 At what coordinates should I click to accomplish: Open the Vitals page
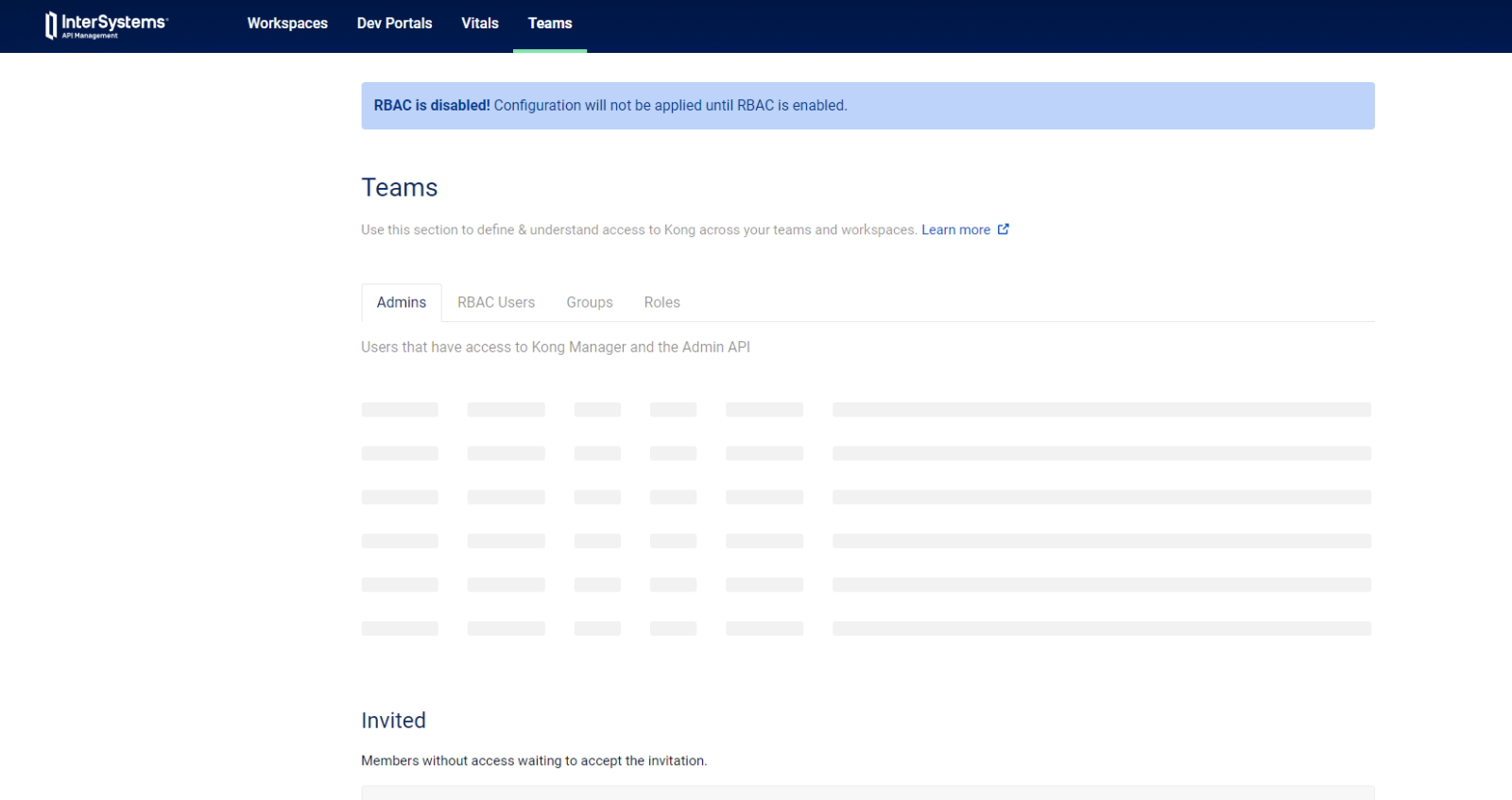(479, 24)
